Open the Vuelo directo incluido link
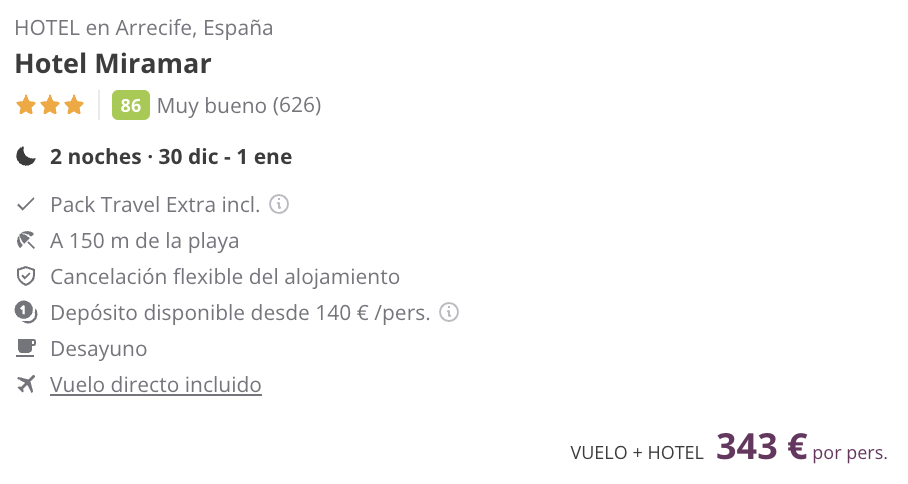Screen dimensions: 908x484 (156, 384)
